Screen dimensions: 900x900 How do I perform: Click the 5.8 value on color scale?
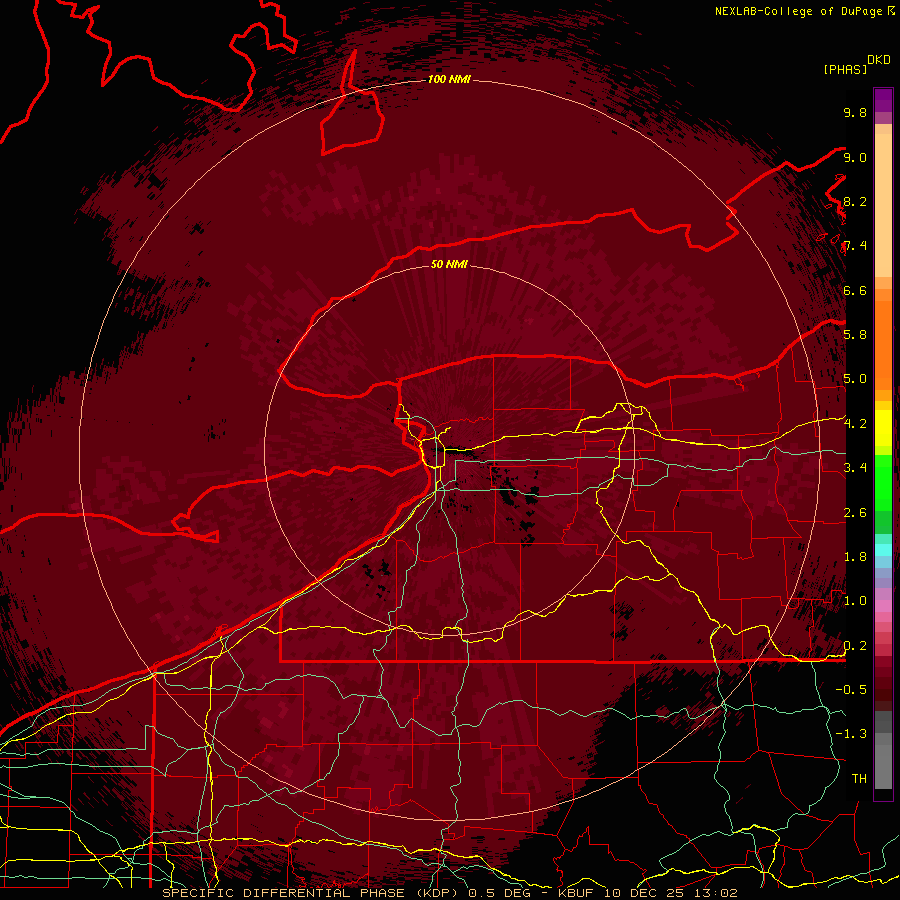[x=855, y=335]
